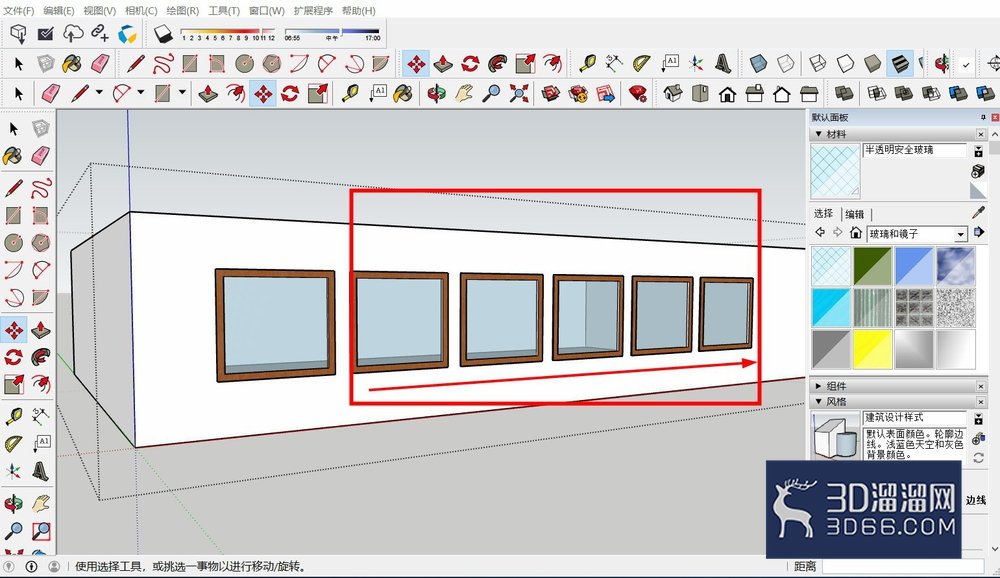
Task: Select the Dimension tool in top toolbar
Action: (614, 63)
